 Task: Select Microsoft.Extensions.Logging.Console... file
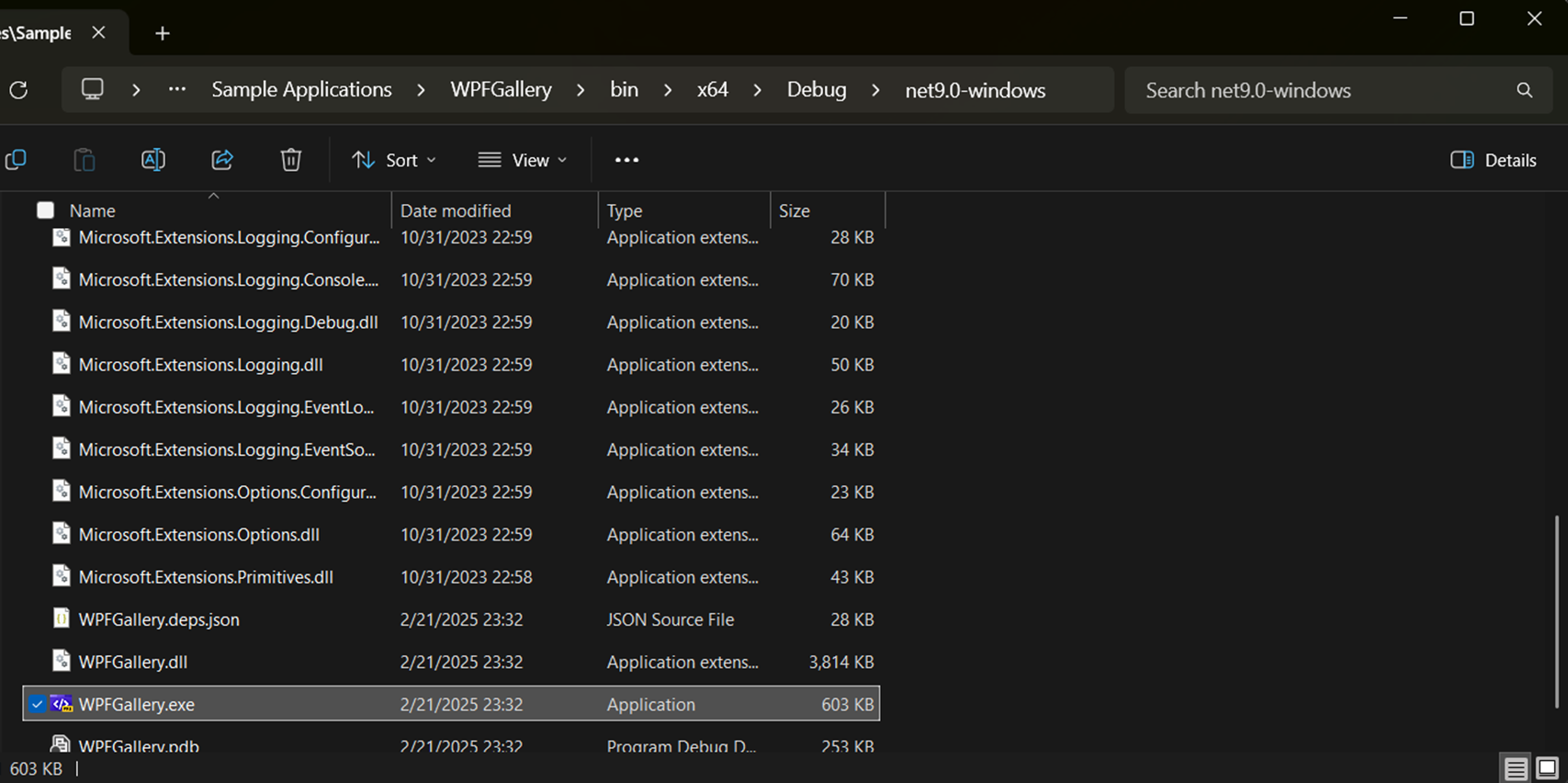[229, 279]
